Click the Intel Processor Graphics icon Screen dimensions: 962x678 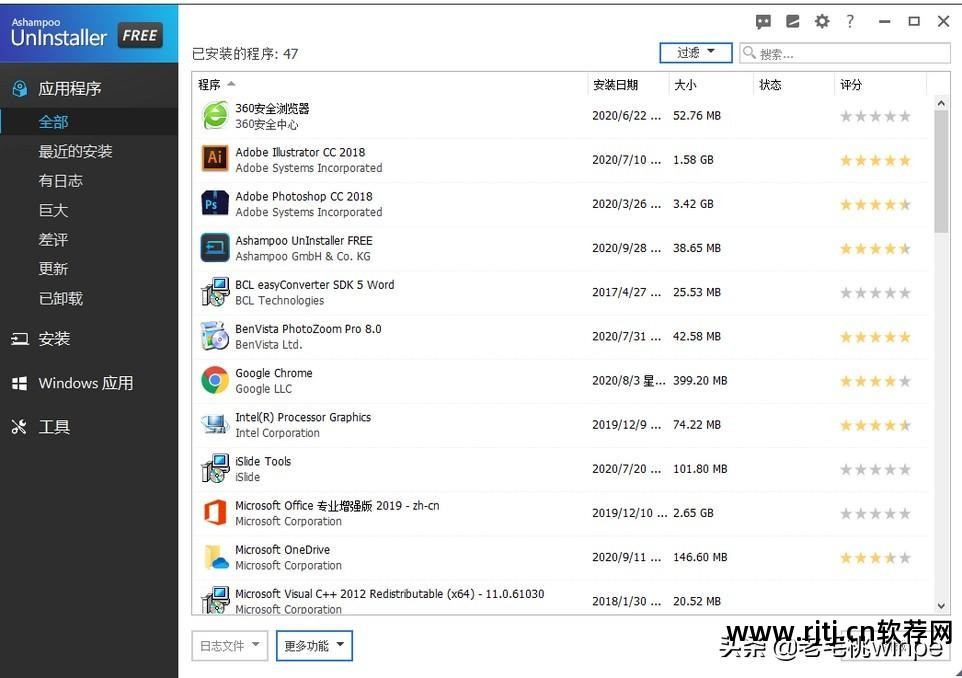click(x=215, y=424)
